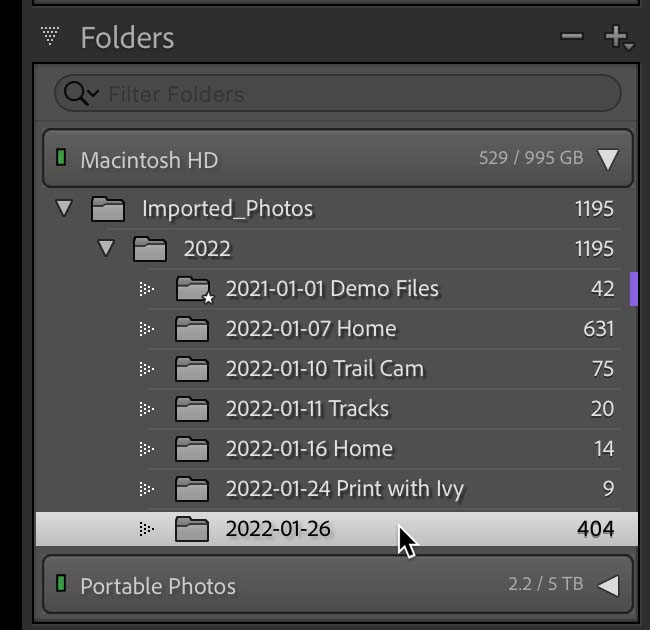650x630 pixels.
Task: Click the plus button to add folder
Action: coord(616,38)
